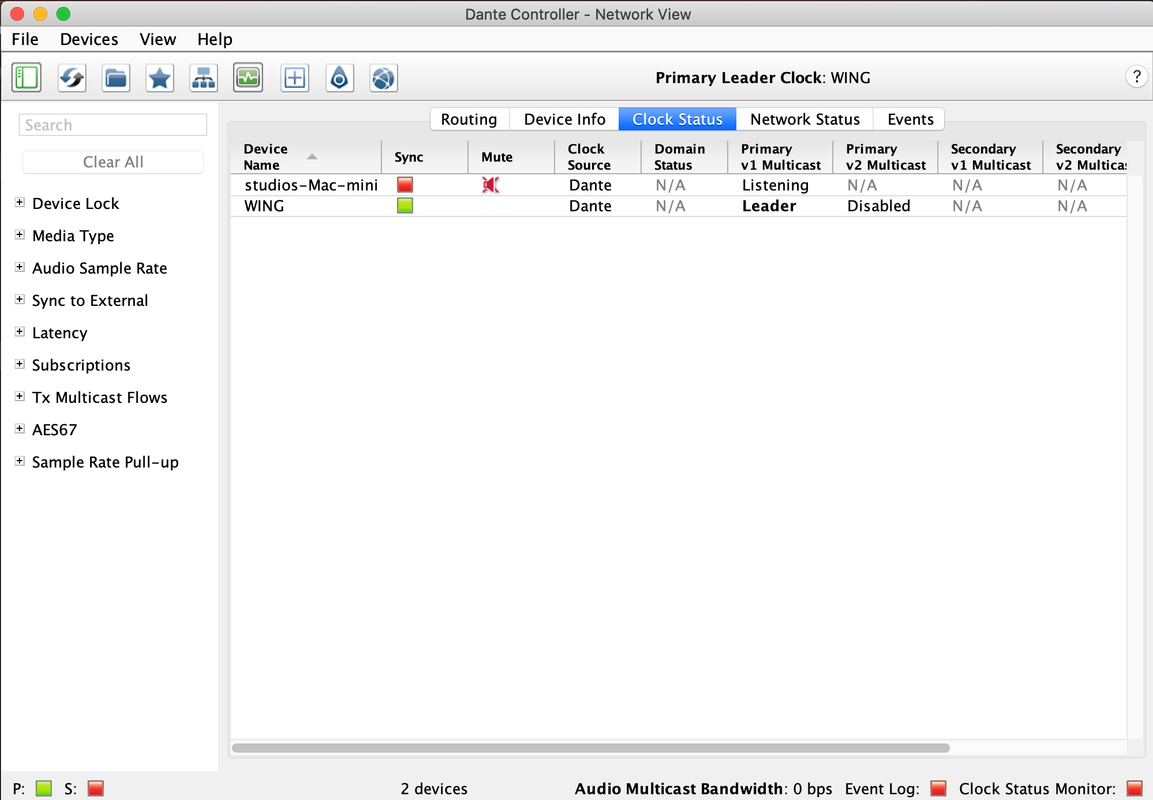Click the Dante clock source for WING
The width and height of the screenshot is (1153, 800).
point(590,206)
